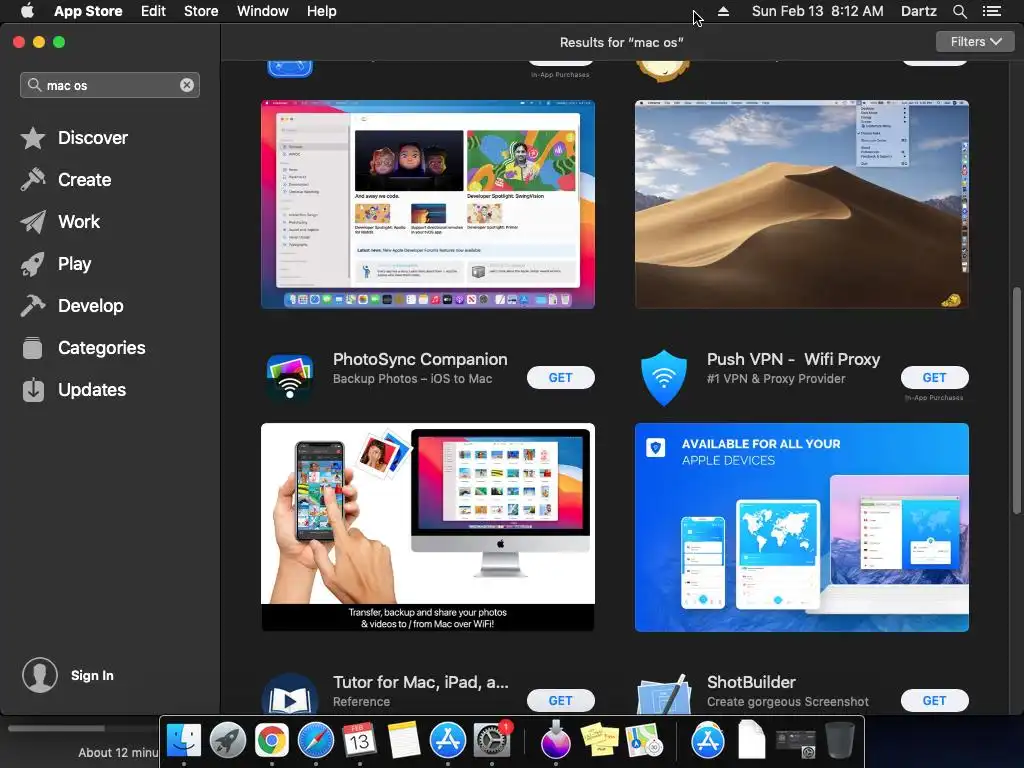The width and height of the screenshot is (1024, 768).
Task: Open Launchpad from the Dock
Action: click(228, 740)
